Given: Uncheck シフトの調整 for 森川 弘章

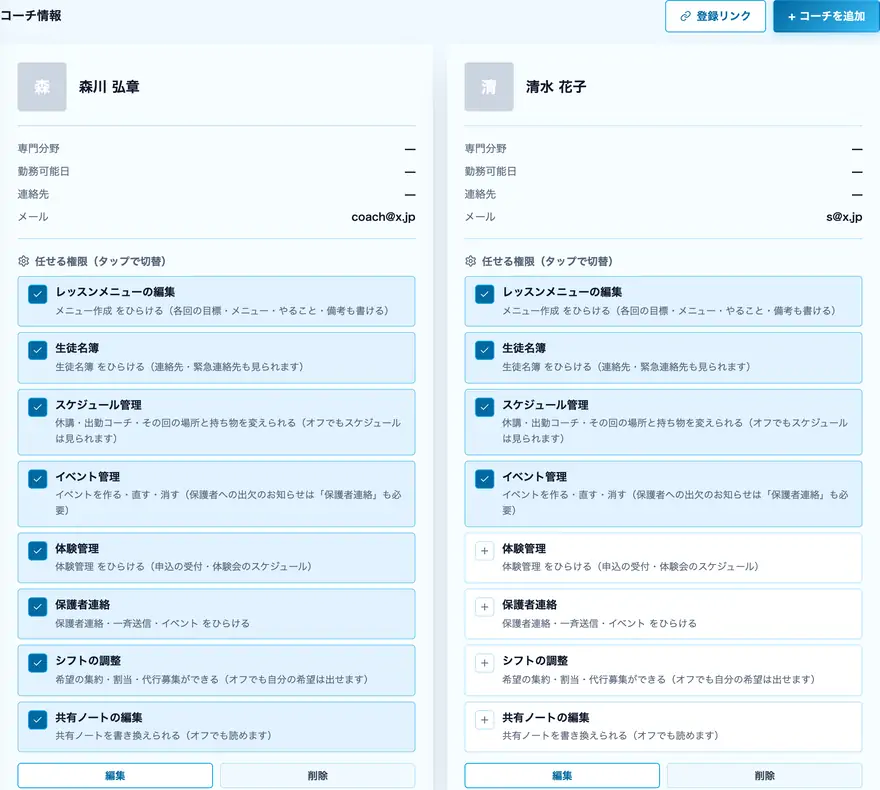Looking at the screenshot, I should click(38, 663).
